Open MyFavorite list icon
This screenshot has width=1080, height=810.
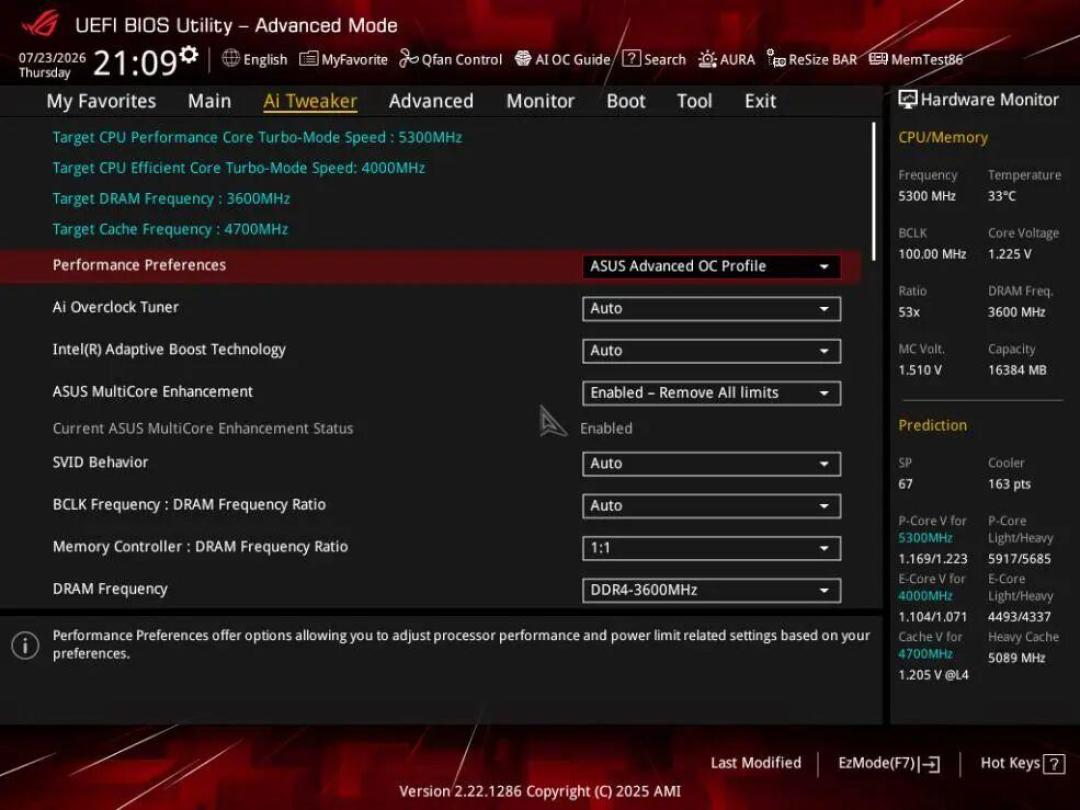point(309,59)
